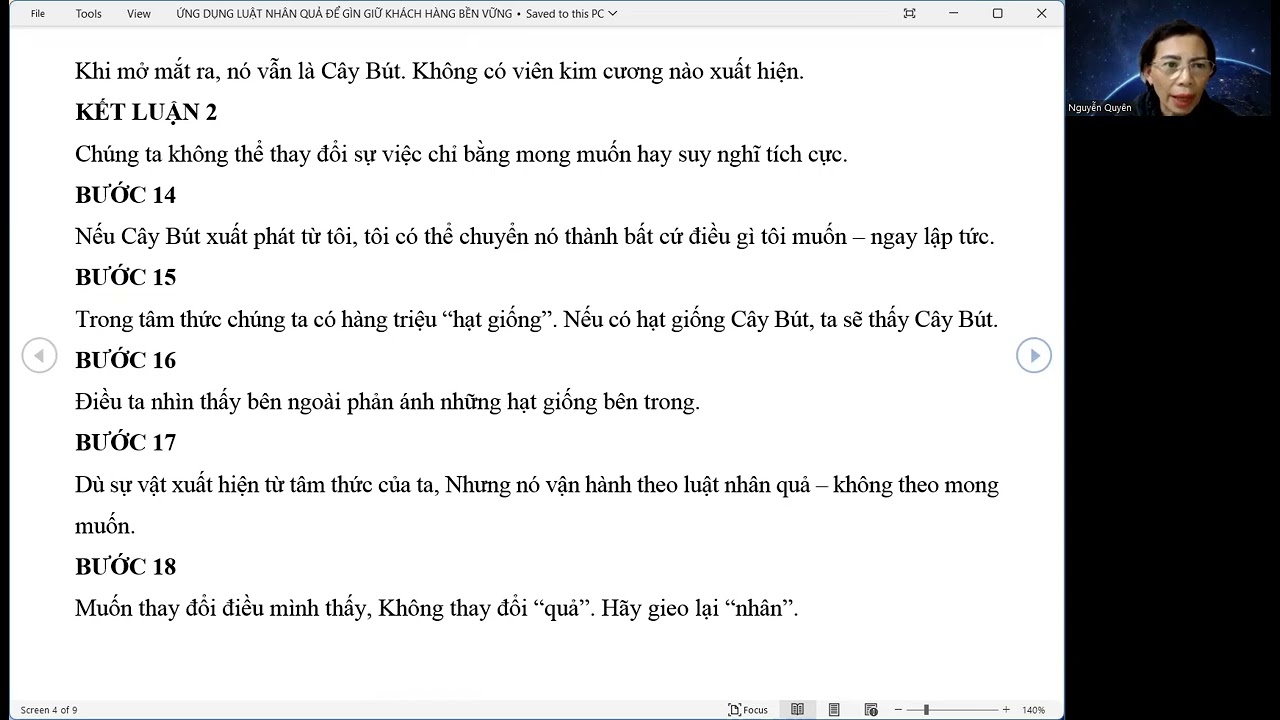Open the File menu
The image size is (1280, 720).
tap(38, 14)
